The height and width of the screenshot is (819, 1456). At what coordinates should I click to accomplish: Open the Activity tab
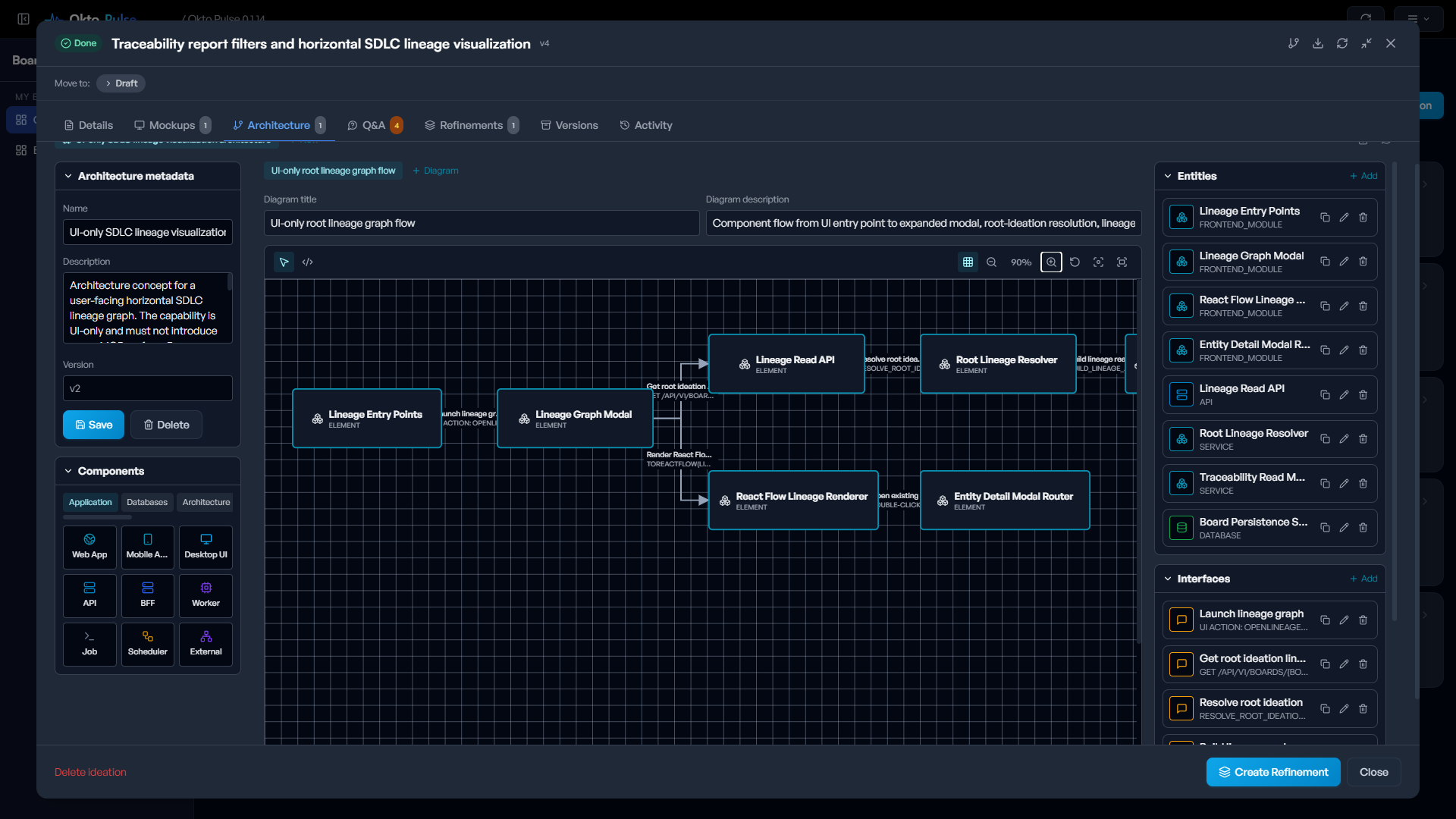646,125
